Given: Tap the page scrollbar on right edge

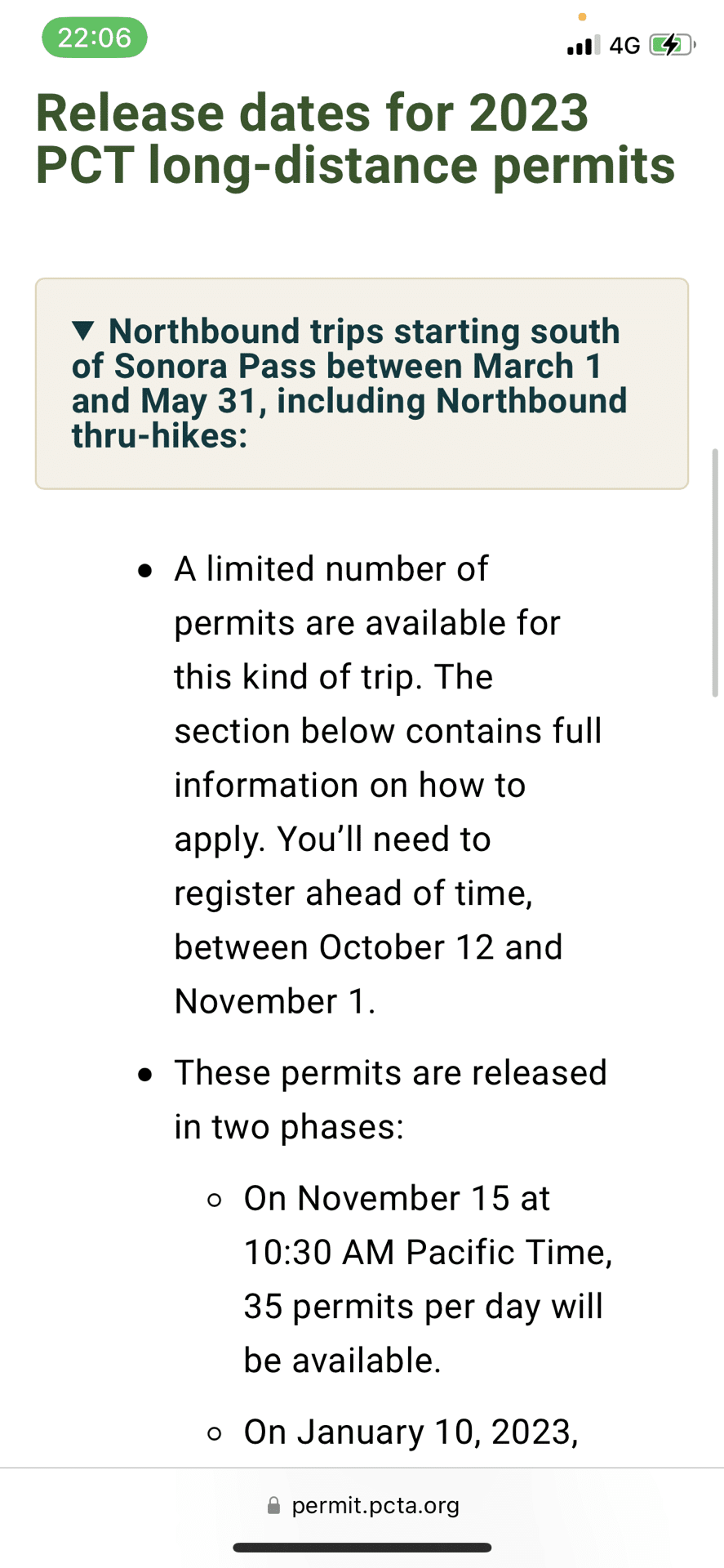Looking at the screenshot, I should 715,572.
